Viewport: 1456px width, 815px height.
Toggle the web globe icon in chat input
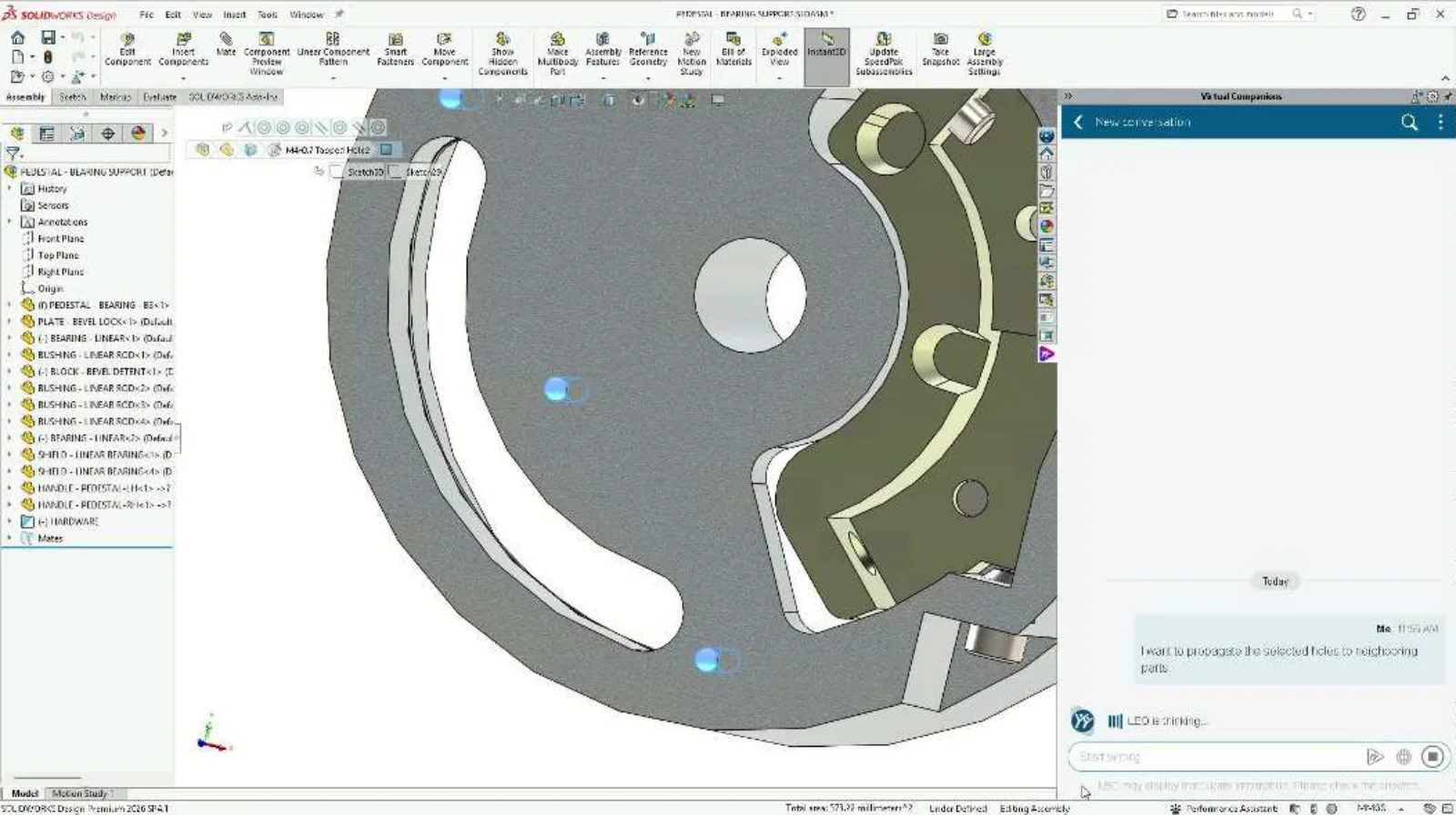(1404, 756)
